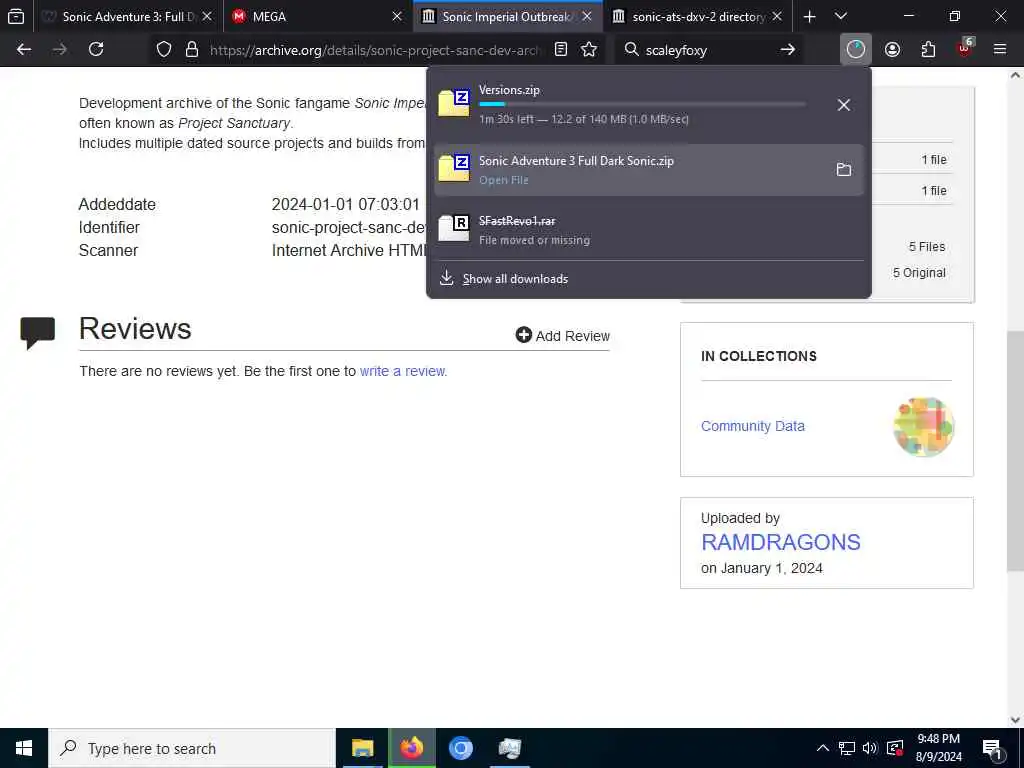Close the MEGA tab

[396, 16]
